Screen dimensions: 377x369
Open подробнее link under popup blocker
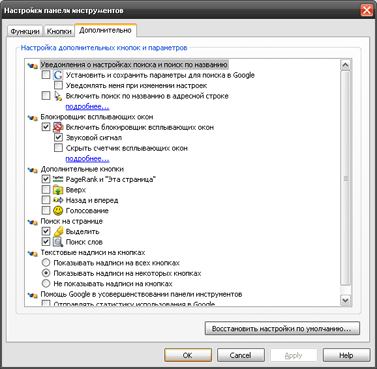87,158
